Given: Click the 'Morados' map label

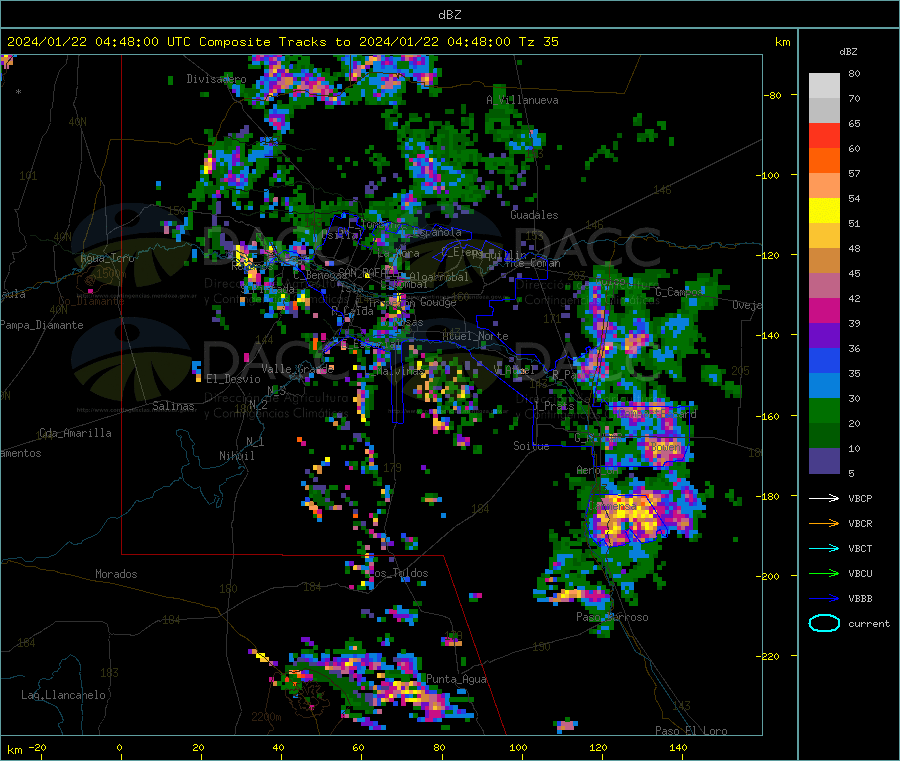Looking at the screenshot, I should point(116,574).
